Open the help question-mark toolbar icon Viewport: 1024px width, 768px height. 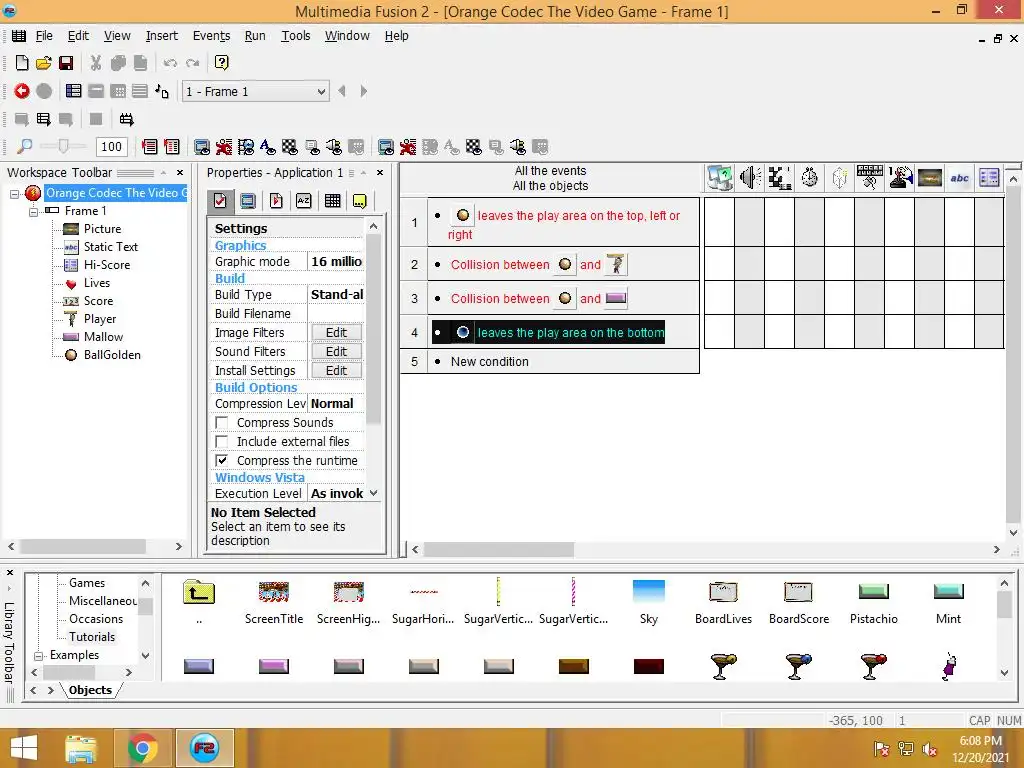221,63
